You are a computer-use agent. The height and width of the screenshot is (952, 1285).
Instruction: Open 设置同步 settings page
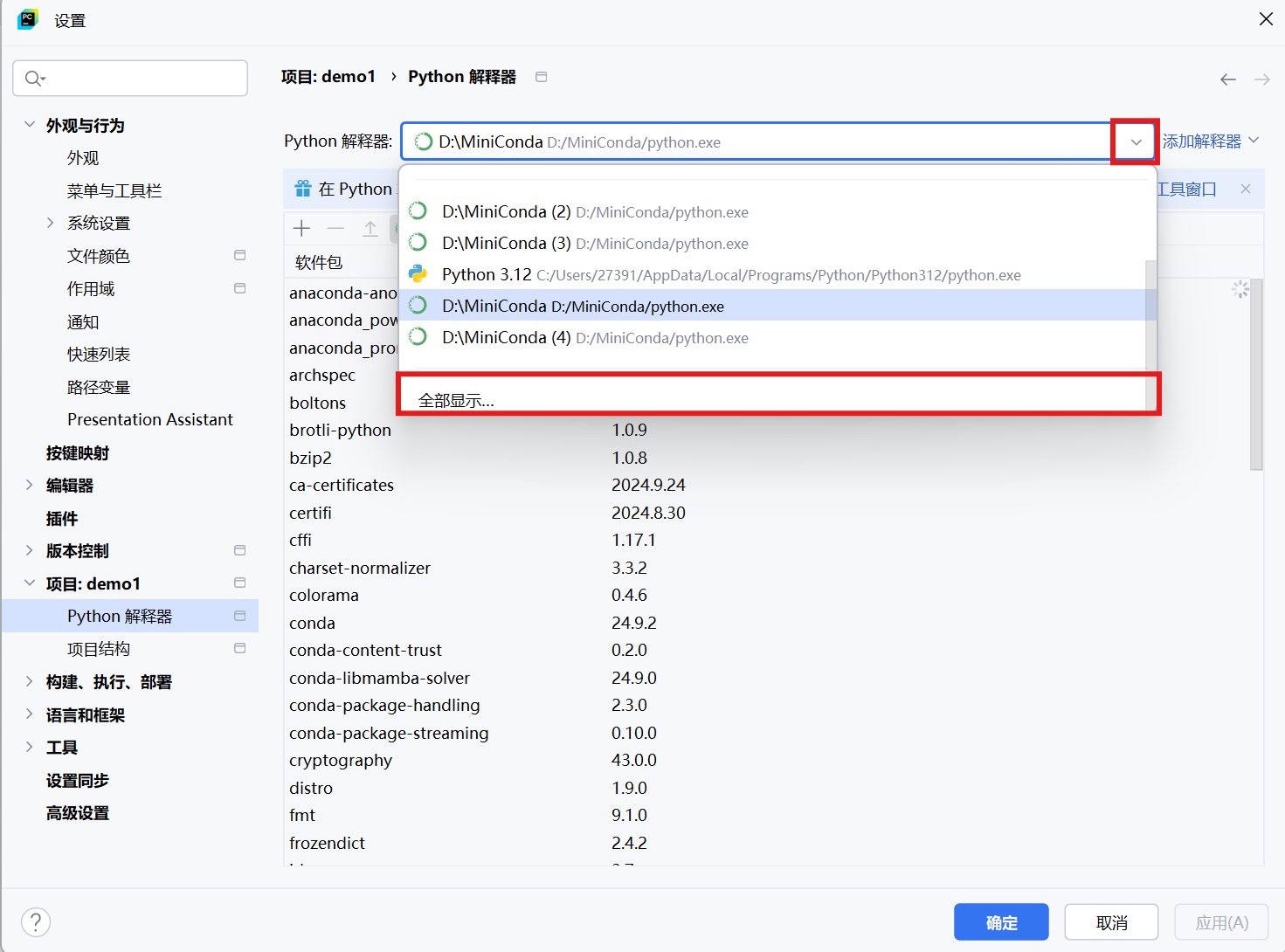[78, 781]
